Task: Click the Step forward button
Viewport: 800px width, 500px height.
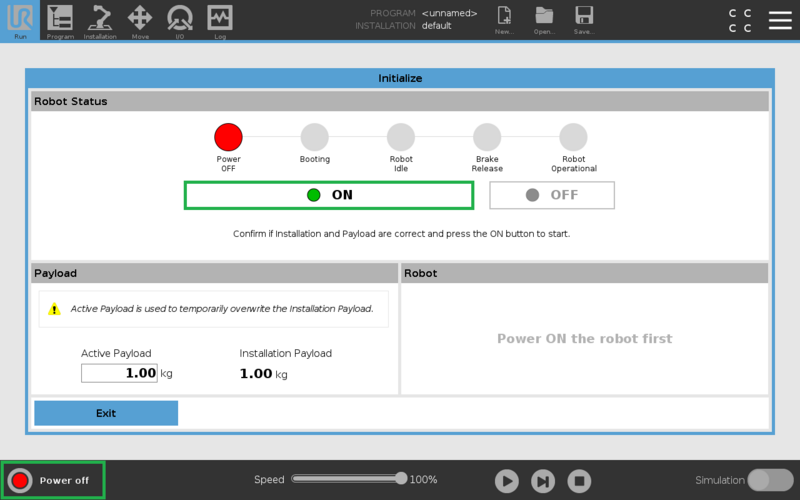Action: click(543, 481)
